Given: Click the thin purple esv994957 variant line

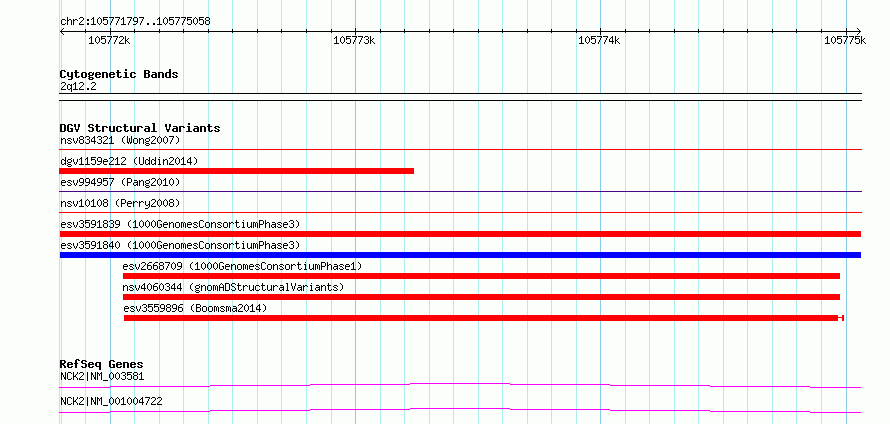Looking at the screenshot, I should pos(460,192).
